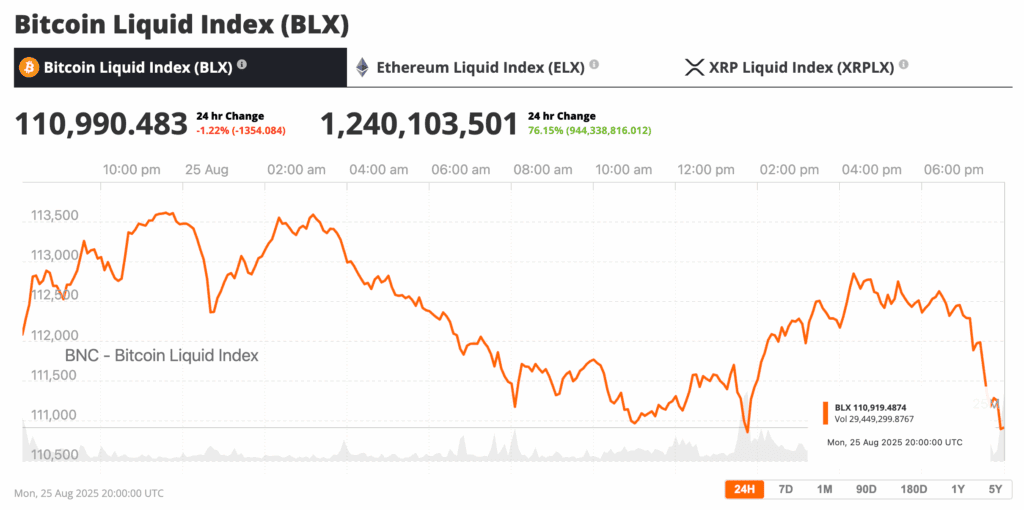Image resolution: width=1024 pixels, height=510 pixels.
Task: Select the 1M time range
Action: click(824, 489)
